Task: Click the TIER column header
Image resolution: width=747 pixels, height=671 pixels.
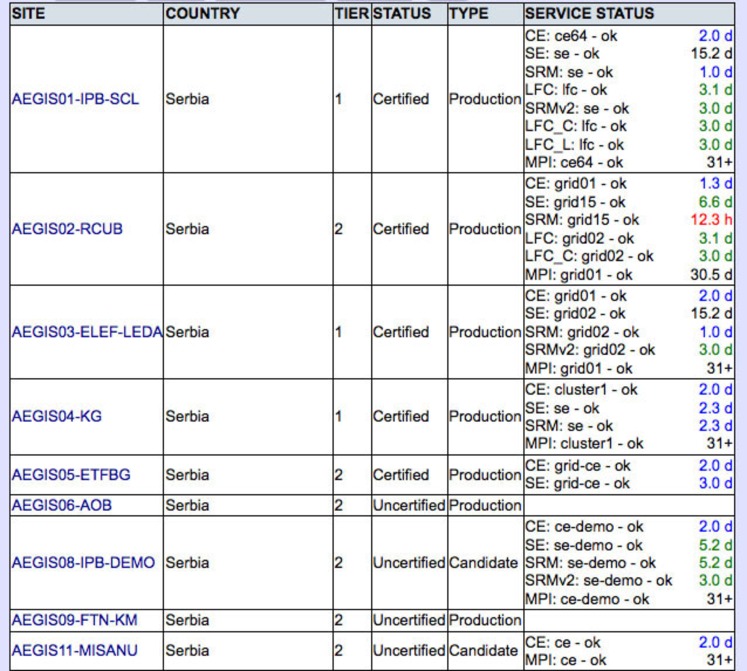Action: (352, 13)
